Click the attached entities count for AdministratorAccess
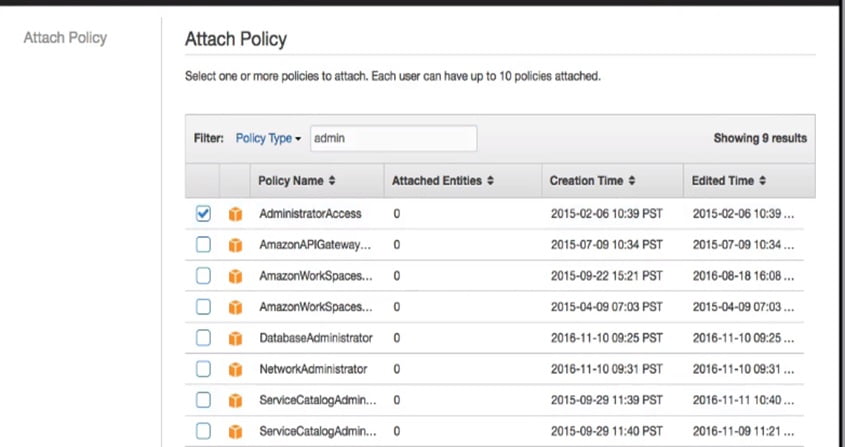The height and width of the screenshot is (447, 845). click(397, 214)
